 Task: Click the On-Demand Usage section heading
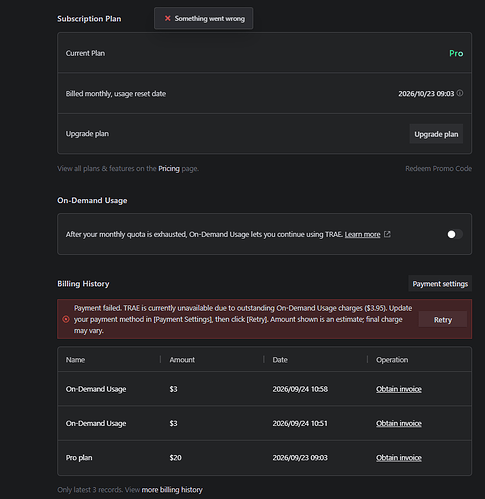pos(92,200)
